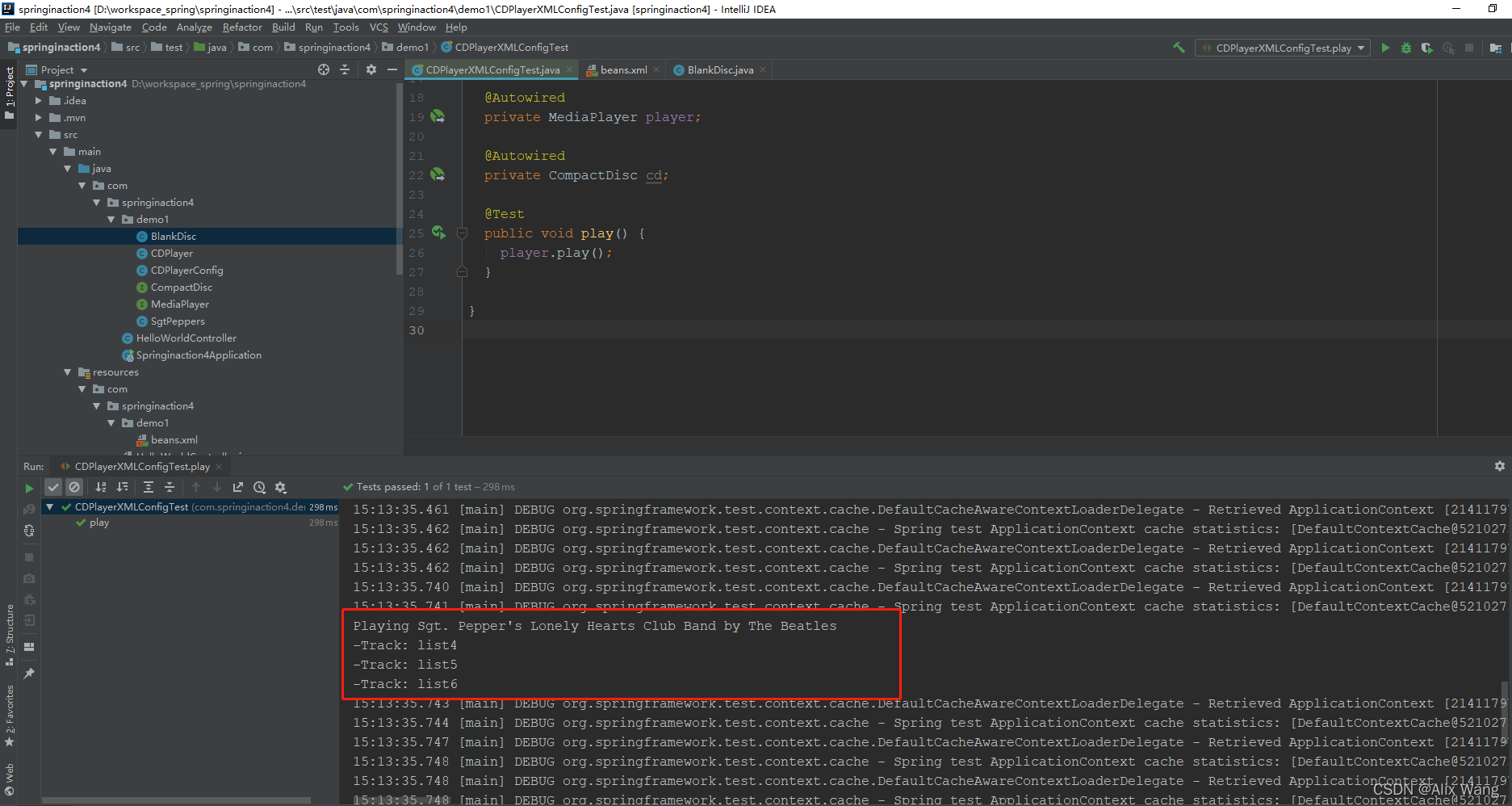The height and width of the screenshot is (806, 1512).
Task: Open the Refactor menu
Action: [x=242, y=27]
